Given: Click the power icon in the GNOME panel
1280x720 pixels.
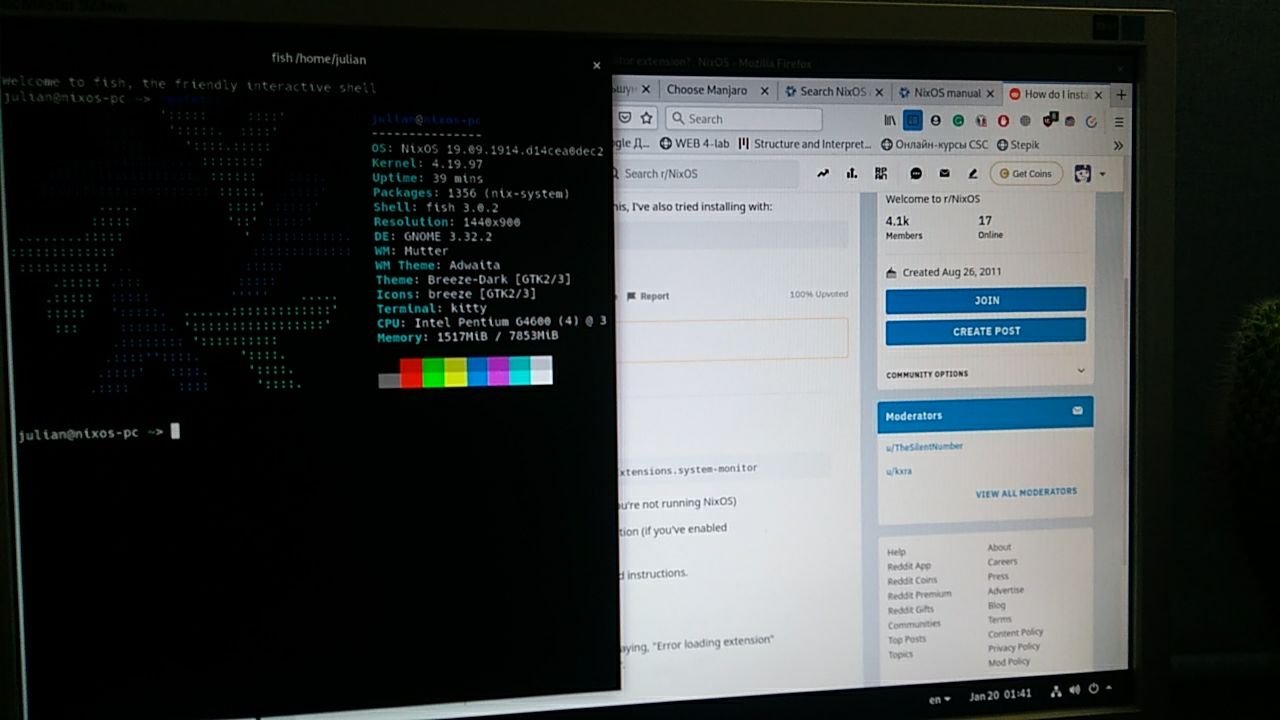Looking at the screenshot, I should point(1093,690).
